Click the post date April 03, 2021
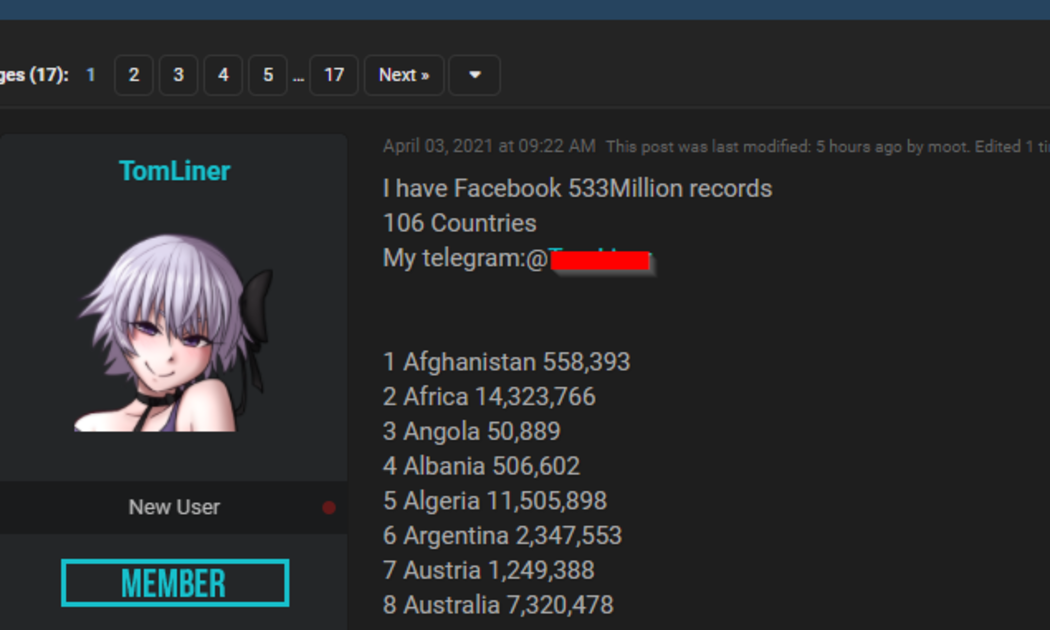 (489, 146)
